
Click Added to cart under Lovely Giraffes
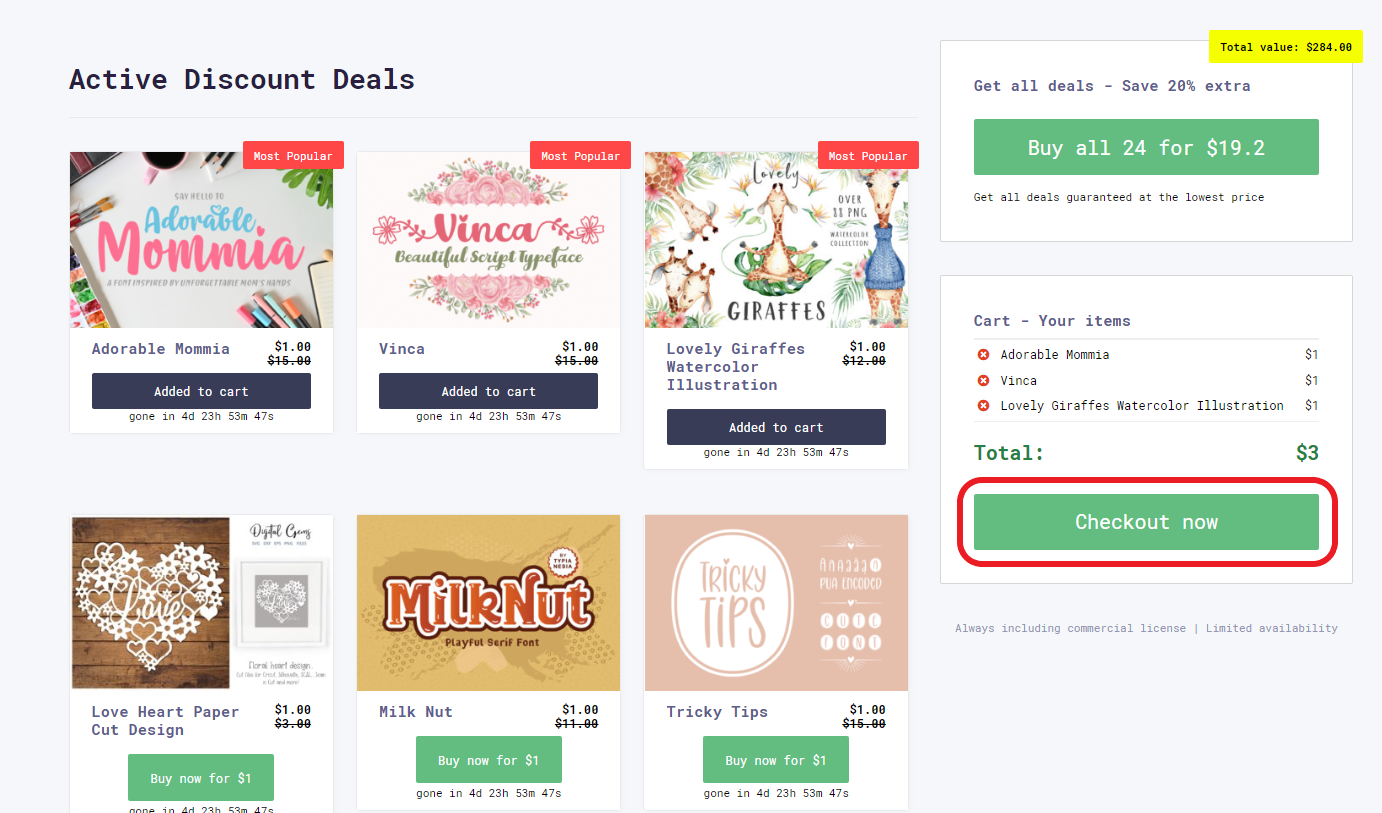point(776,427)
